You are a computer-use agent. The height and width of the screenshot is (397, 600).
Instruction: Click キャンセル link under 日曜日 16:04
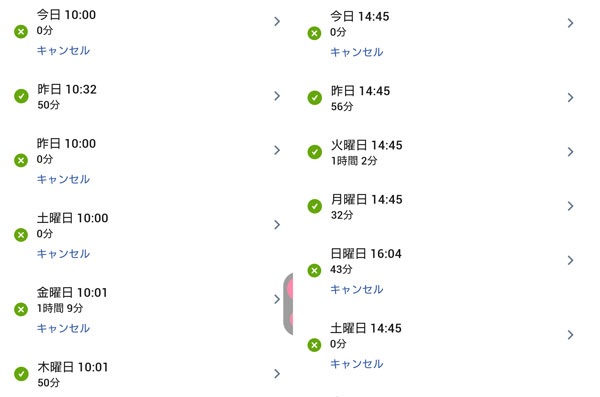tap(357, 289)
